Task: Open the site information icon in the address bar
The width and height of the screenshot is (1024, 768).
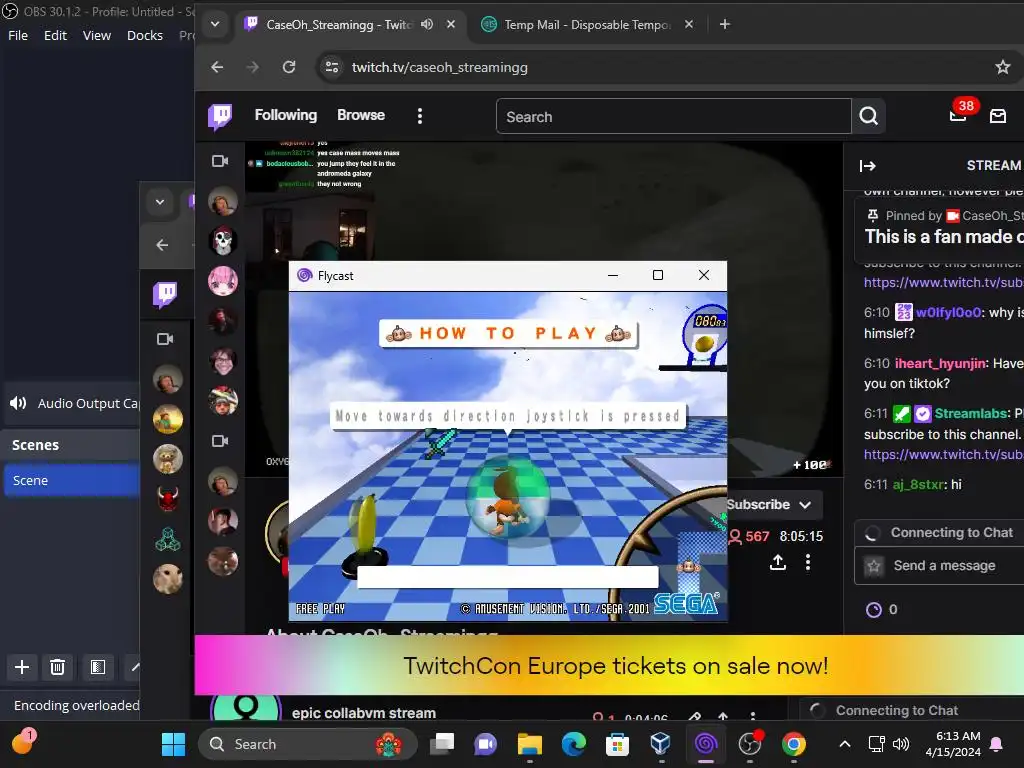Action: tap(332, 67)
